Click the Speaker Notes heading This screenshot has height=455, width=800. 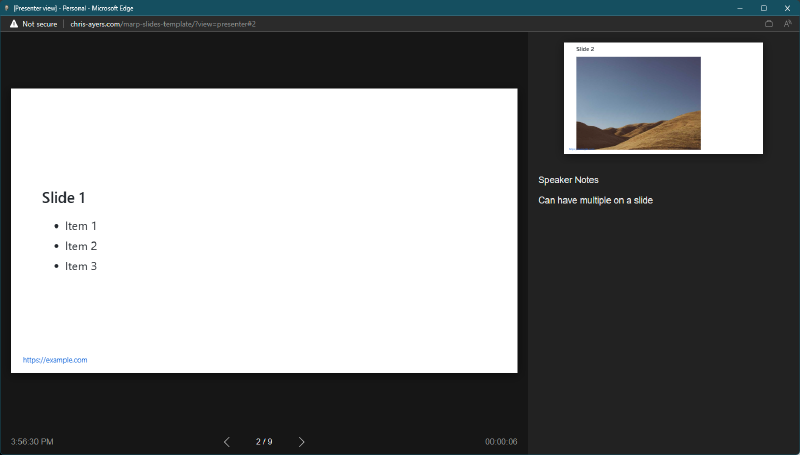[x=568, y=180]
